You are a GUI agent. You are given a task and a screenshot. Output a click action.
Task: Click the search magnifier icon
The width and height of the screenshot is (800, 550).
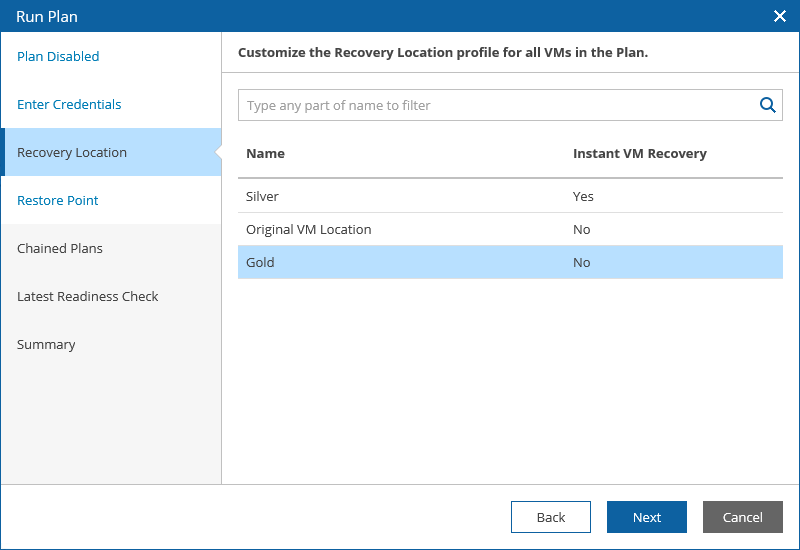point(768,105)
